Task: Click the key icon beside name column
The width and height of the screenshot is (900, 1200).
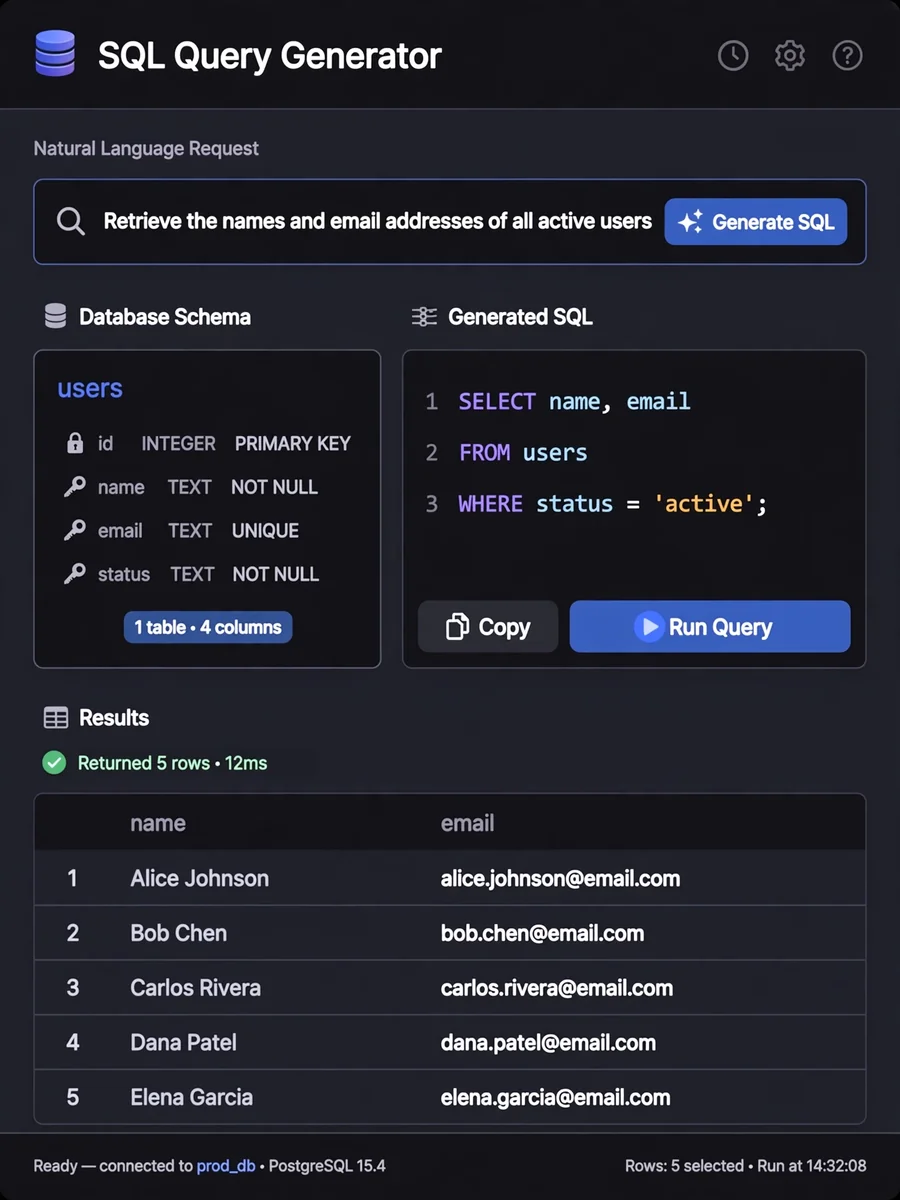Action: coord(75,487)
